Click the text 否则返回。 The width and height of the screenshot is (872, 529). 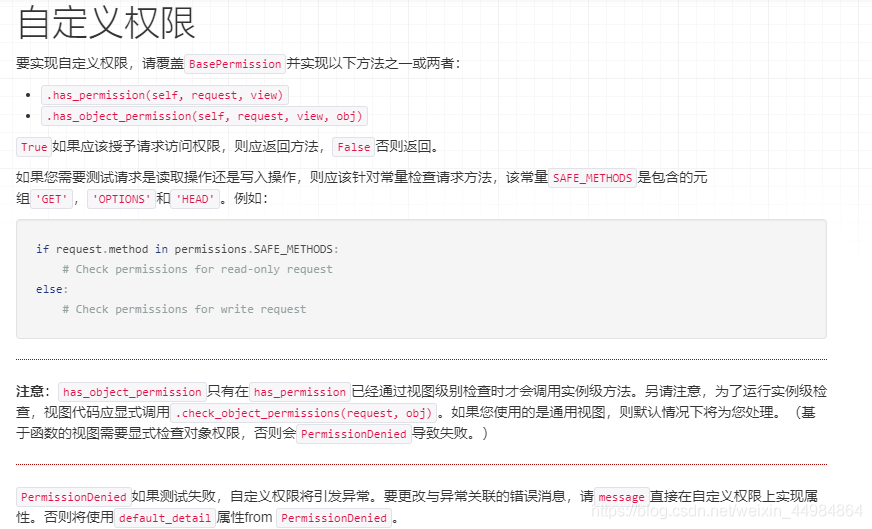tap(410, 146)
